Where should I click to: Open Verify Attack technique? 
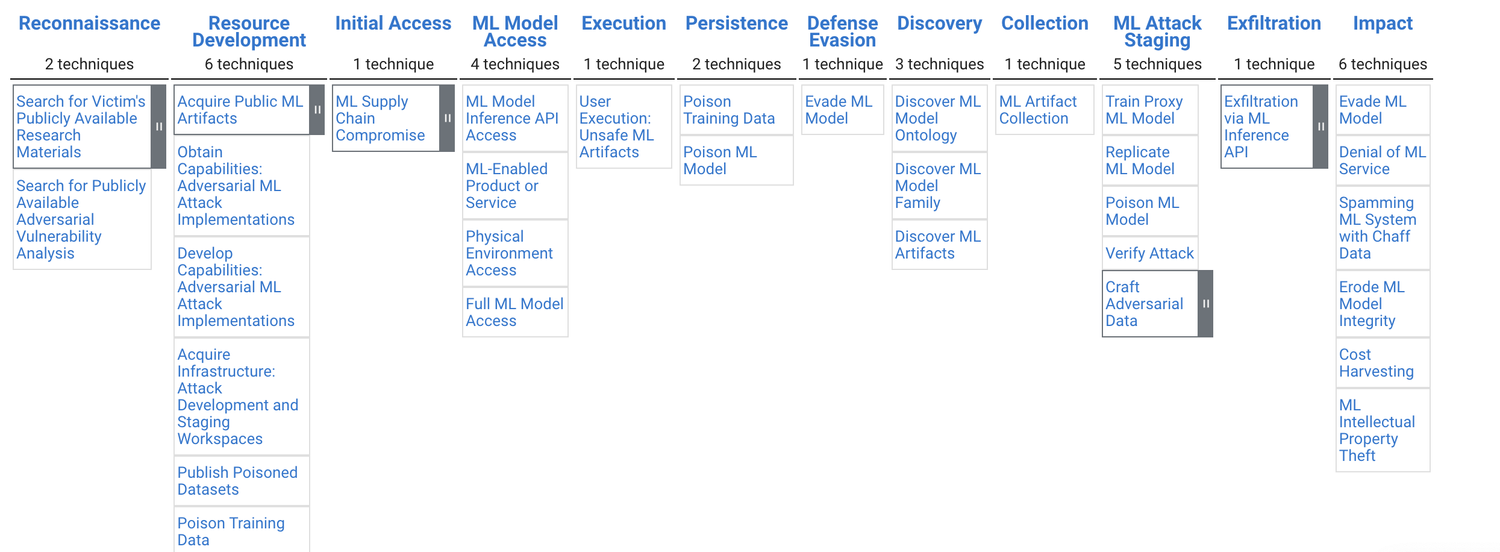[x=1150, y=253]
